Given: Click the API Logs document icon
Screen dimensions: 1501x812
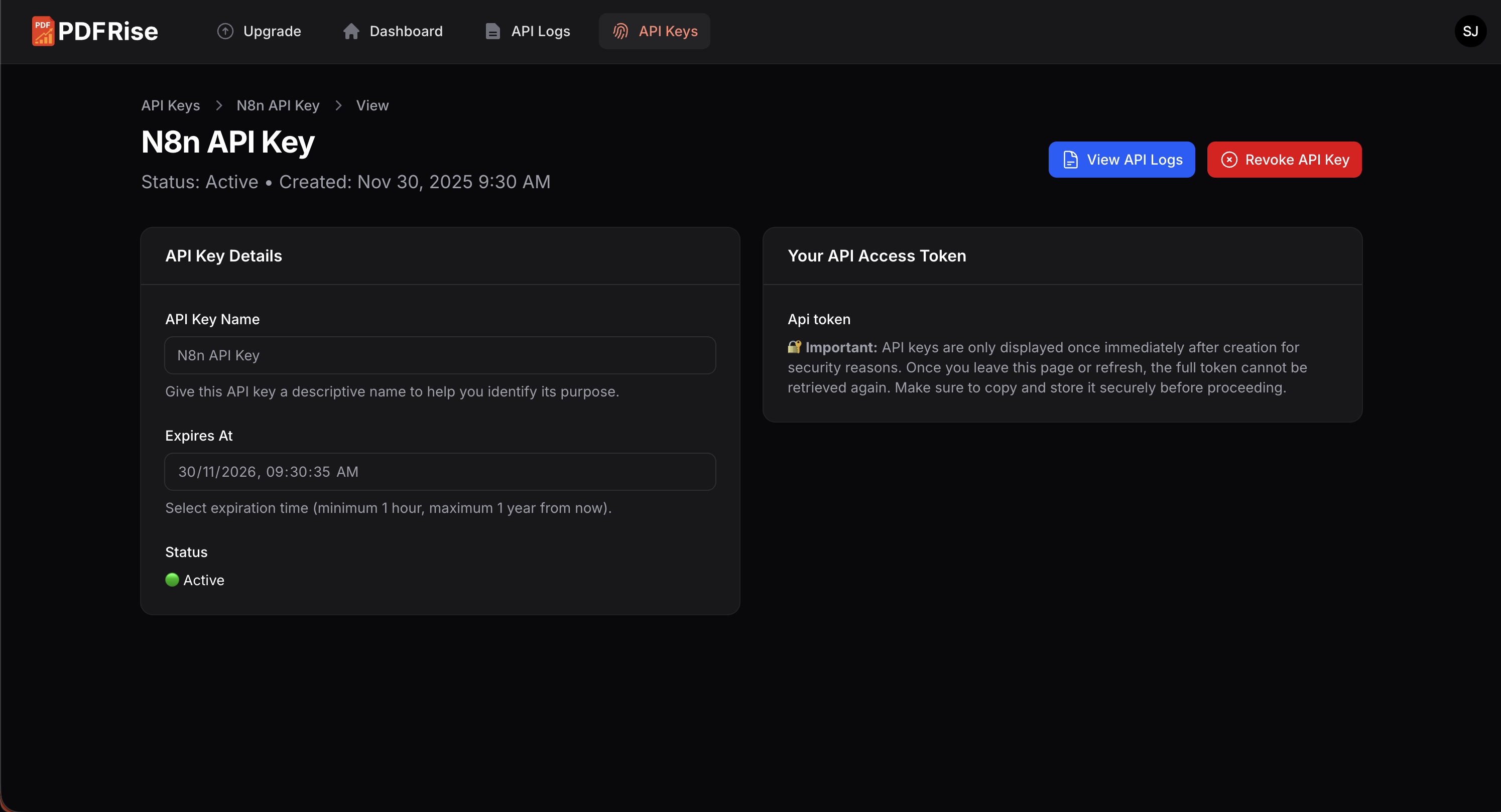Looking at the screenshot, I should click(493, 31).
